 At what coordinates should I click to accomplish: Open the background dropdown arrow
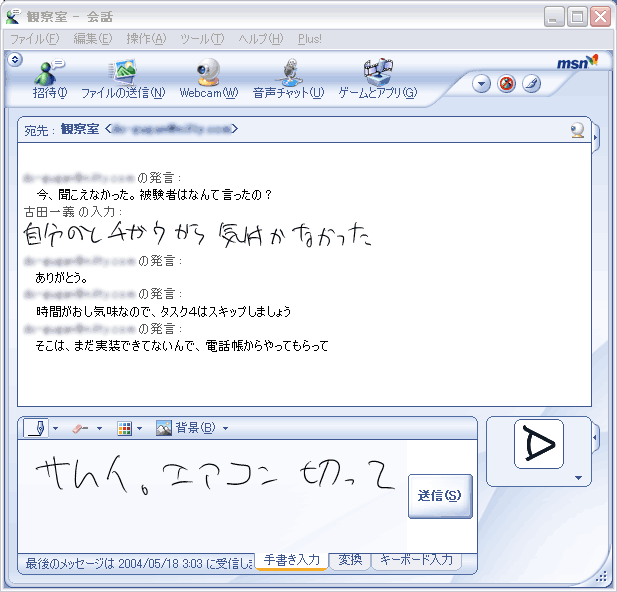225,428
